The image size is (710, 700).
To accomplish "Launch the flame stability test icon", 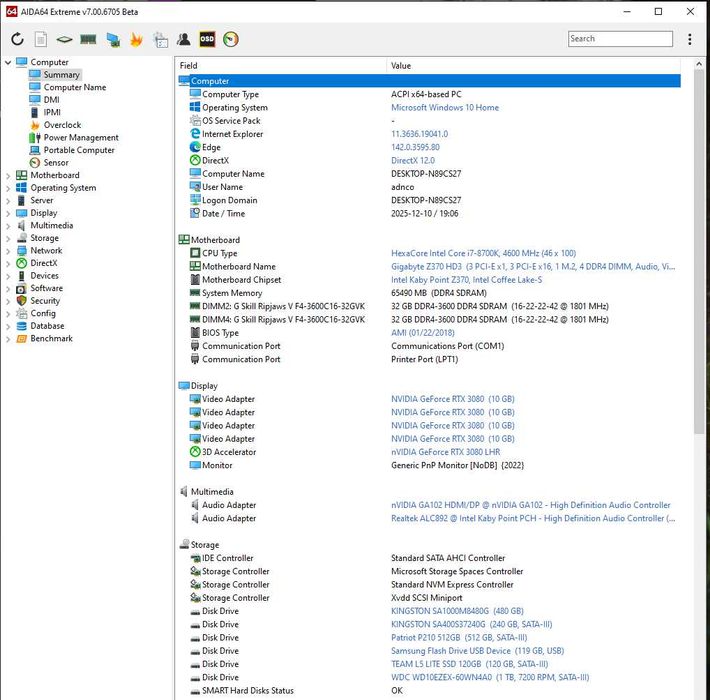I will pos(136,40).
